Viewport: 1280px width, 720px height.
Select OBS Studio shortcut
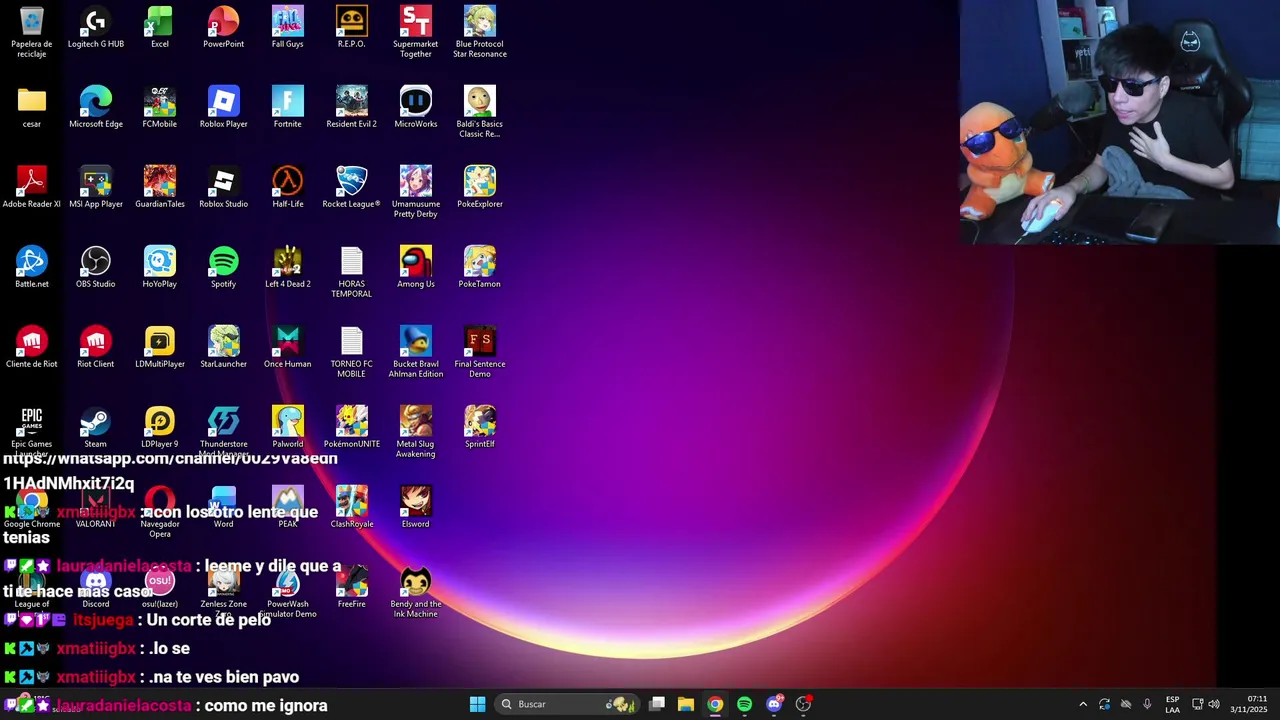point(96,268)
